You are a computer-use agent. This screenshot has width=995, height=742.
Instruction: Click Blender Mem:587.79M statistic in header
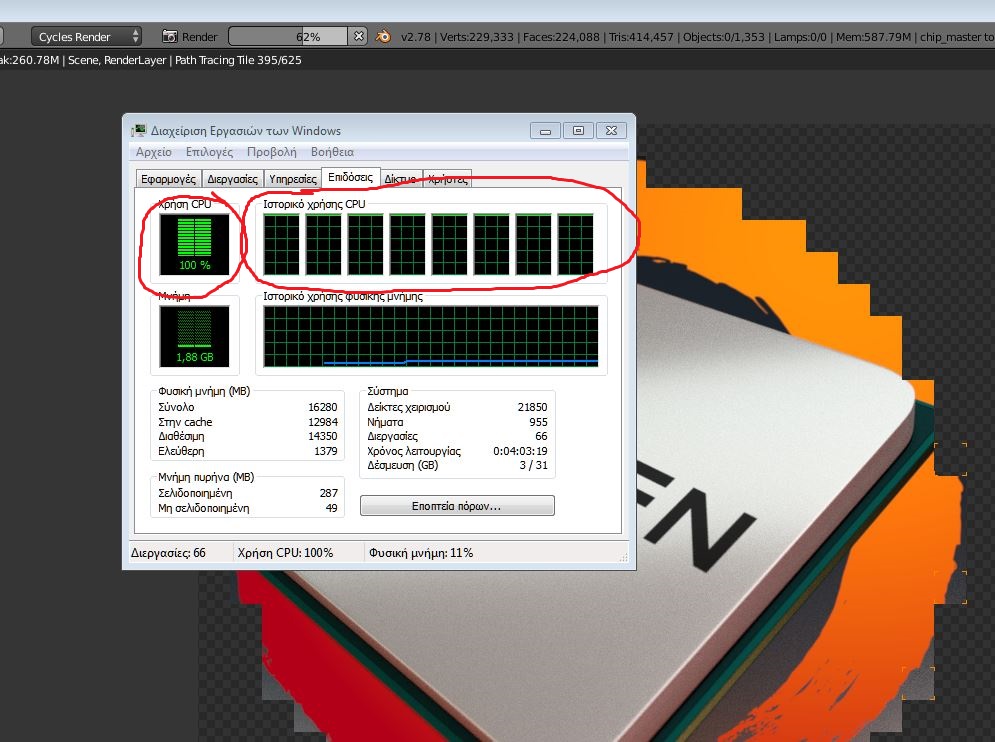[x=873, y=37]
